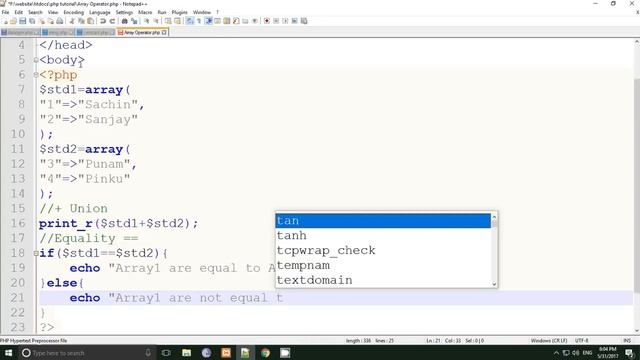640x360 pixels.
Task: Collapse the body tag fold marker
Action: point(36,60)
